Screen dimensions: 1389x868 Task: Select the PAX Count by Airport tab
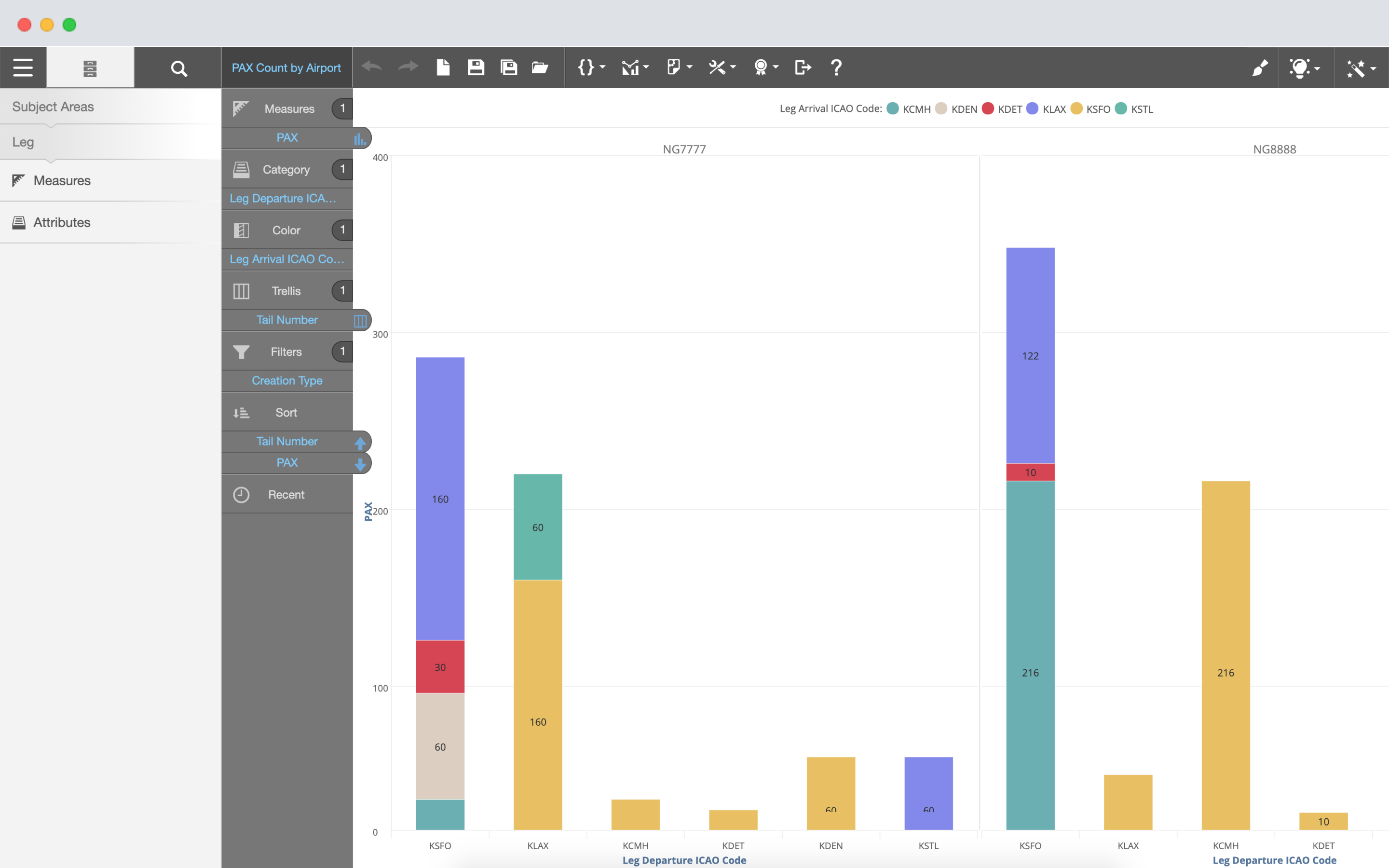(286, 68)
